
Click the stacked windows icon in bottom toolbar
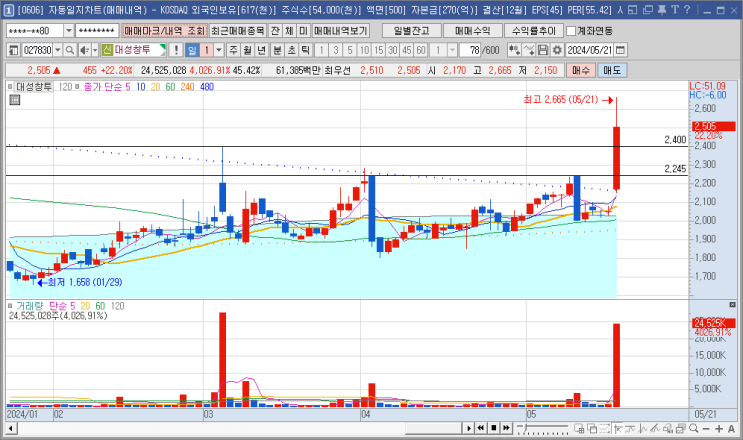(x=592, y=428)
